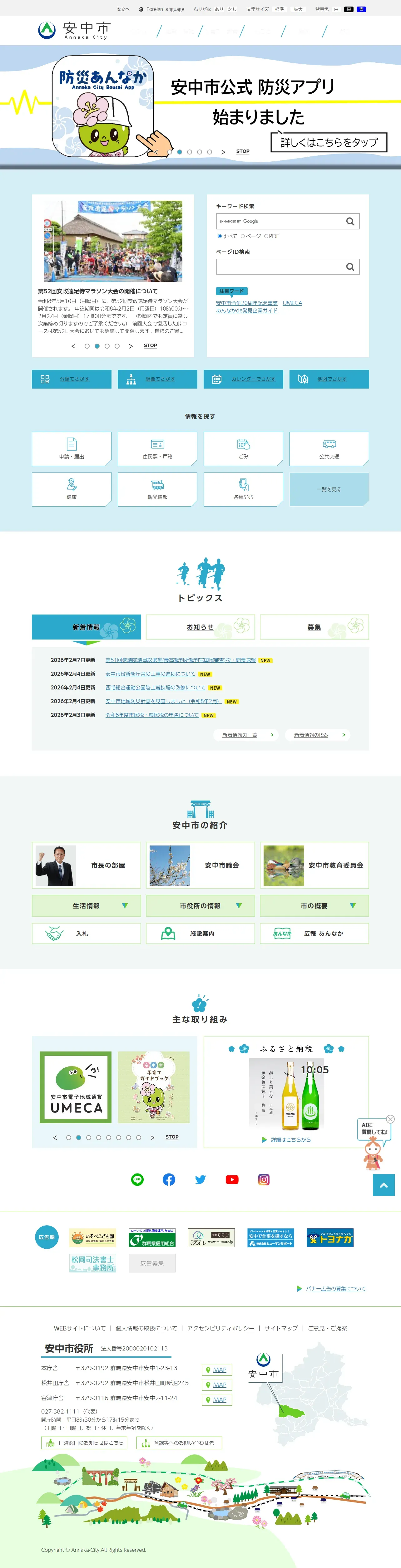Viewport: 401px width, 1568px height.
Task: Set text size to 標準
Action: click(x=280, y=9)
